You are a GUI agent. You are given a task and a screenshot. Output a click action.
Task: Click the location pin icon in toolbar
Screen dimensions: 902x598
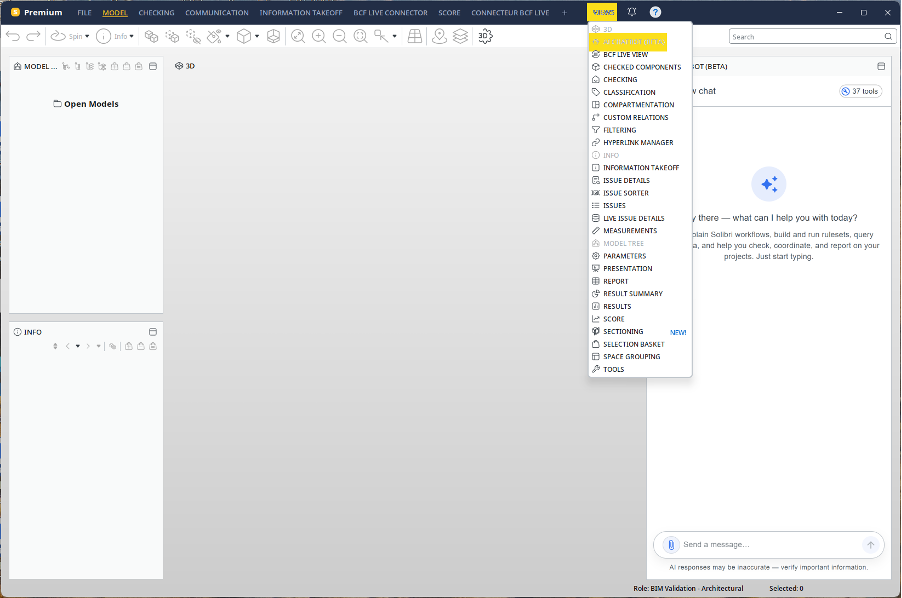pyautogui.click(x=439, y=36)
